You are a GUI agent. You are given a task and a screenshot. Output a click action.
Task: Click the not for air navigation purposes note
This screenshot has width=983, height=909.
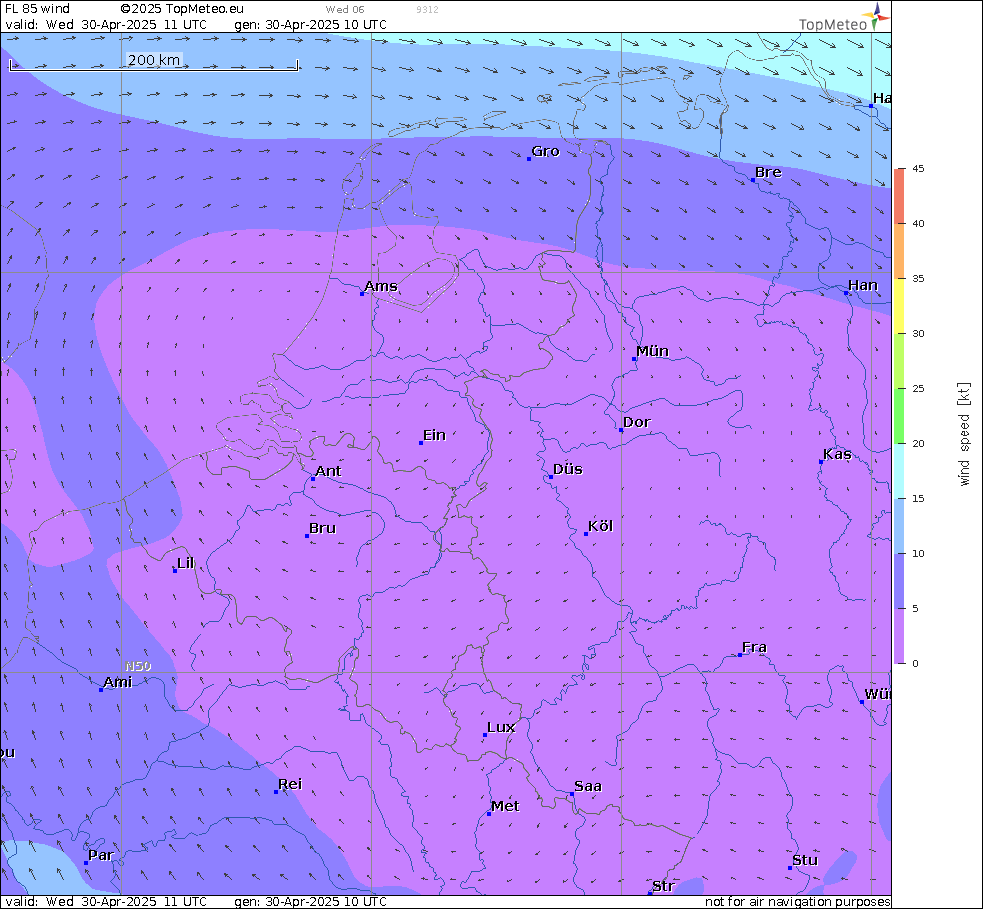pyautogui.click(x=797, y=901)
